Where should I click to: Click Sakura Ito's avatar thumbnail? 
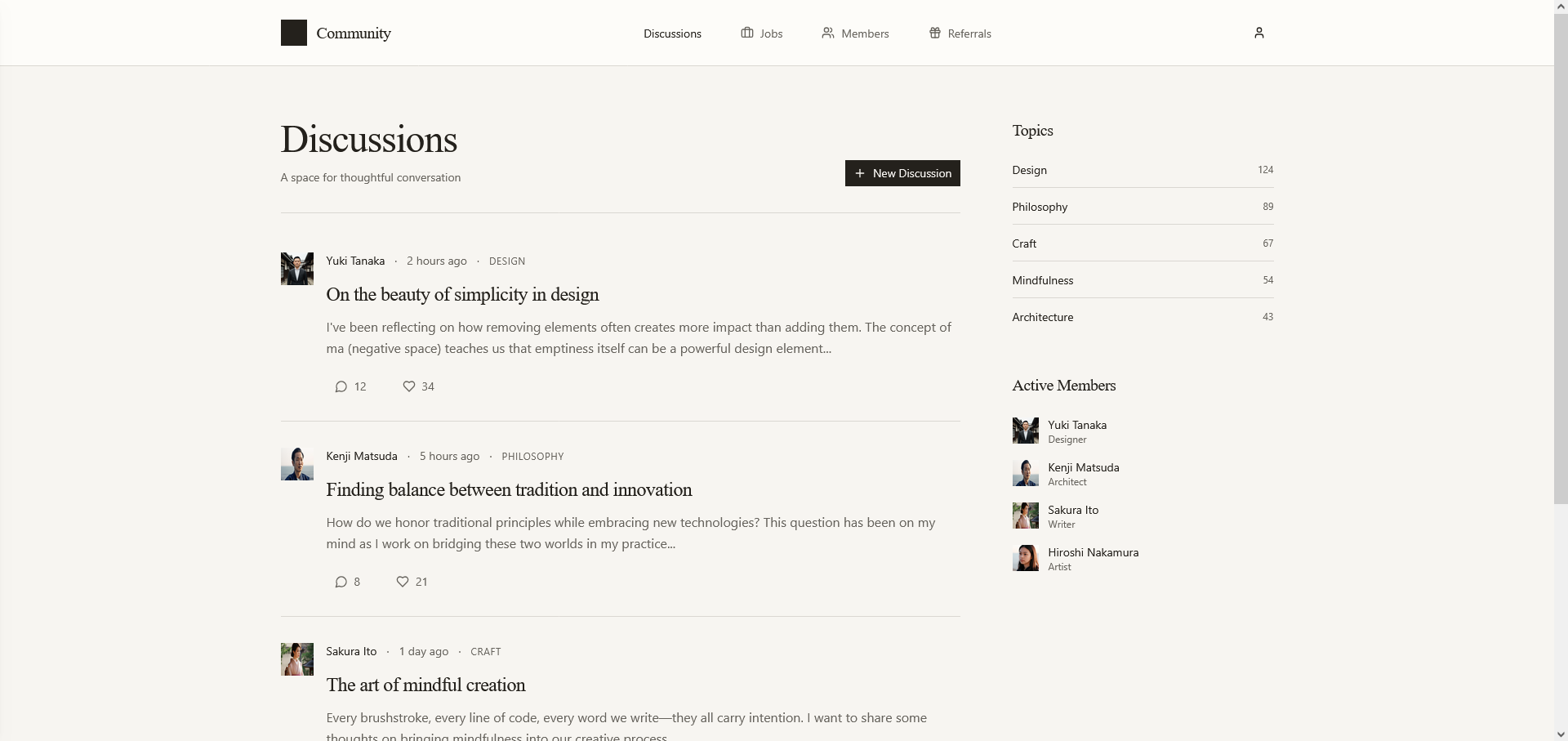click(296, 658)
